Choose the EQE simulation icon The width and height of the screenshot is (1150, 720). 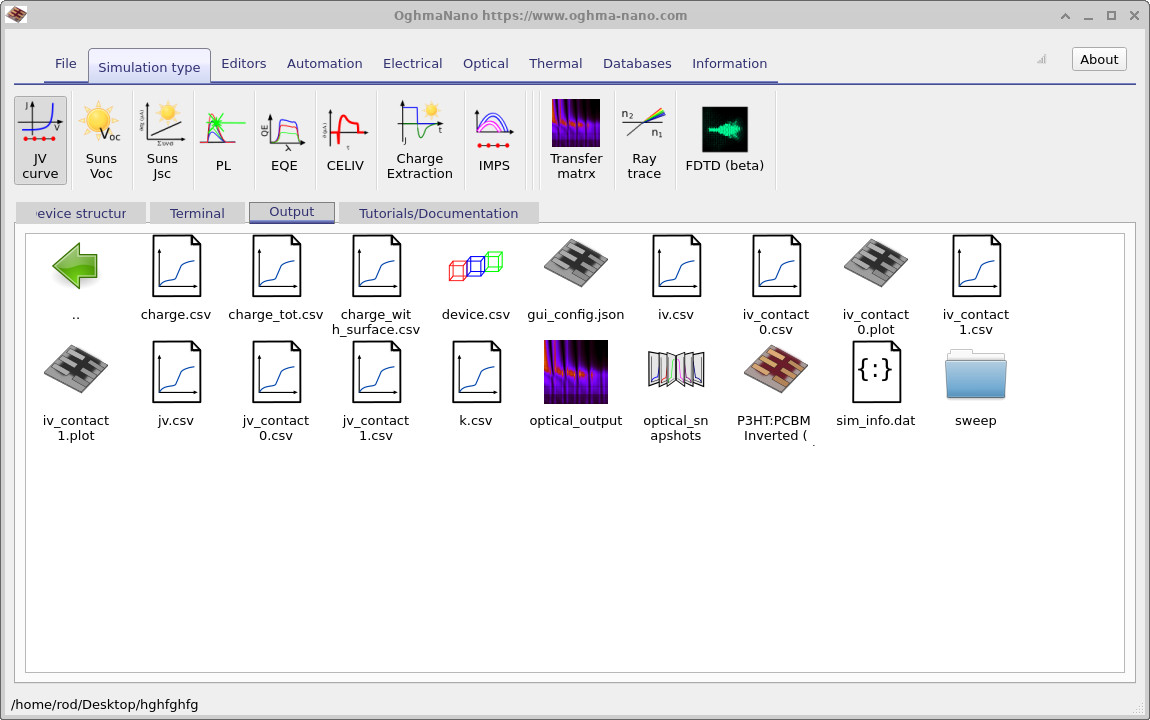(284, 140)
